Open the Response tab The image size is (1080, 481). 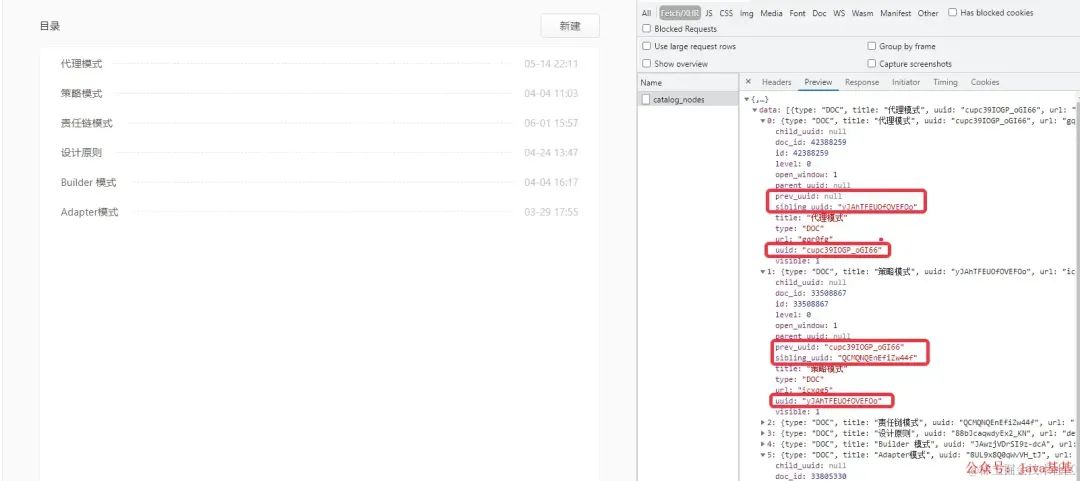[x=862, y=82]
